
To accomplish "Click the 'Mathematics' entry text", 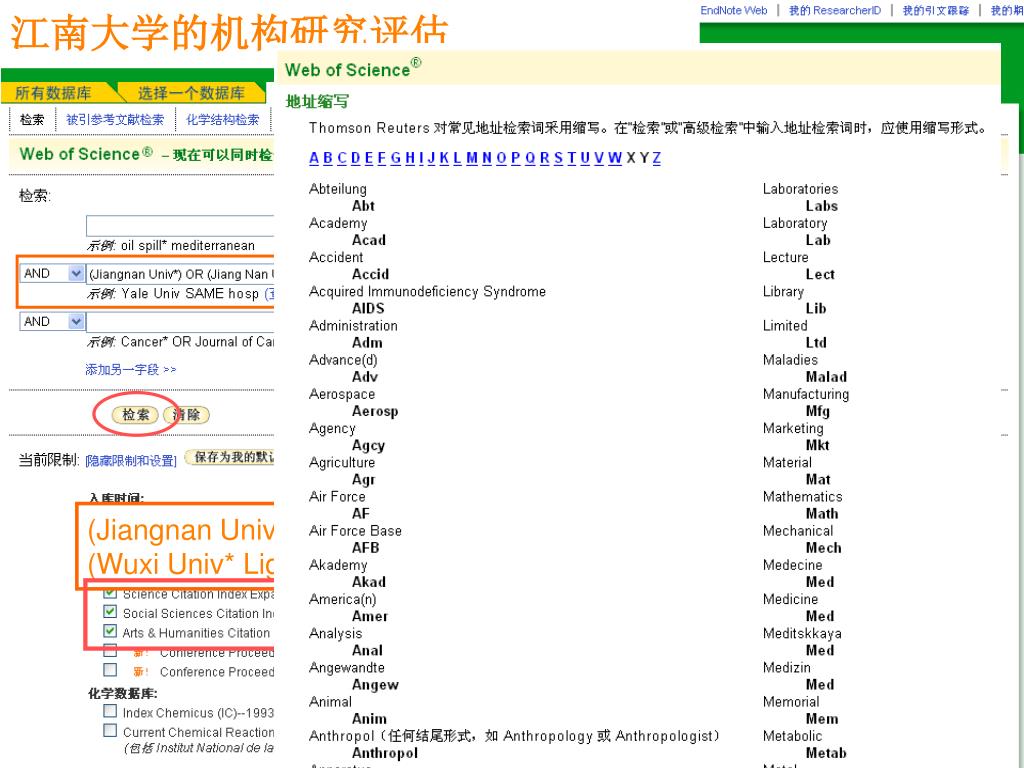I will pos(803,497).
